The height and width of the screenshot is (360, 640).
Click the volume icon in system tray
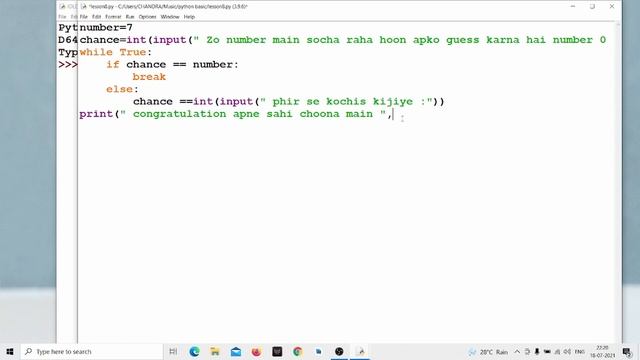[x=567, y=351]
